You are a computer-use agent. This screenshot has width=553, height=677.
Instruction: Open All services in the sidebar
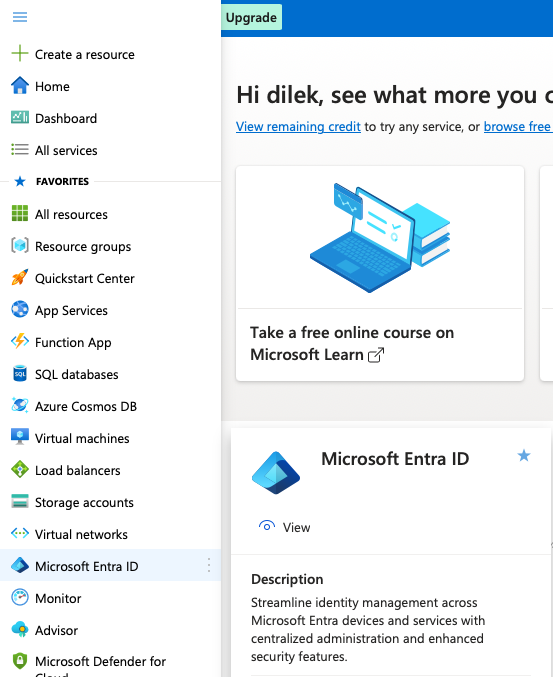(66, 151)
